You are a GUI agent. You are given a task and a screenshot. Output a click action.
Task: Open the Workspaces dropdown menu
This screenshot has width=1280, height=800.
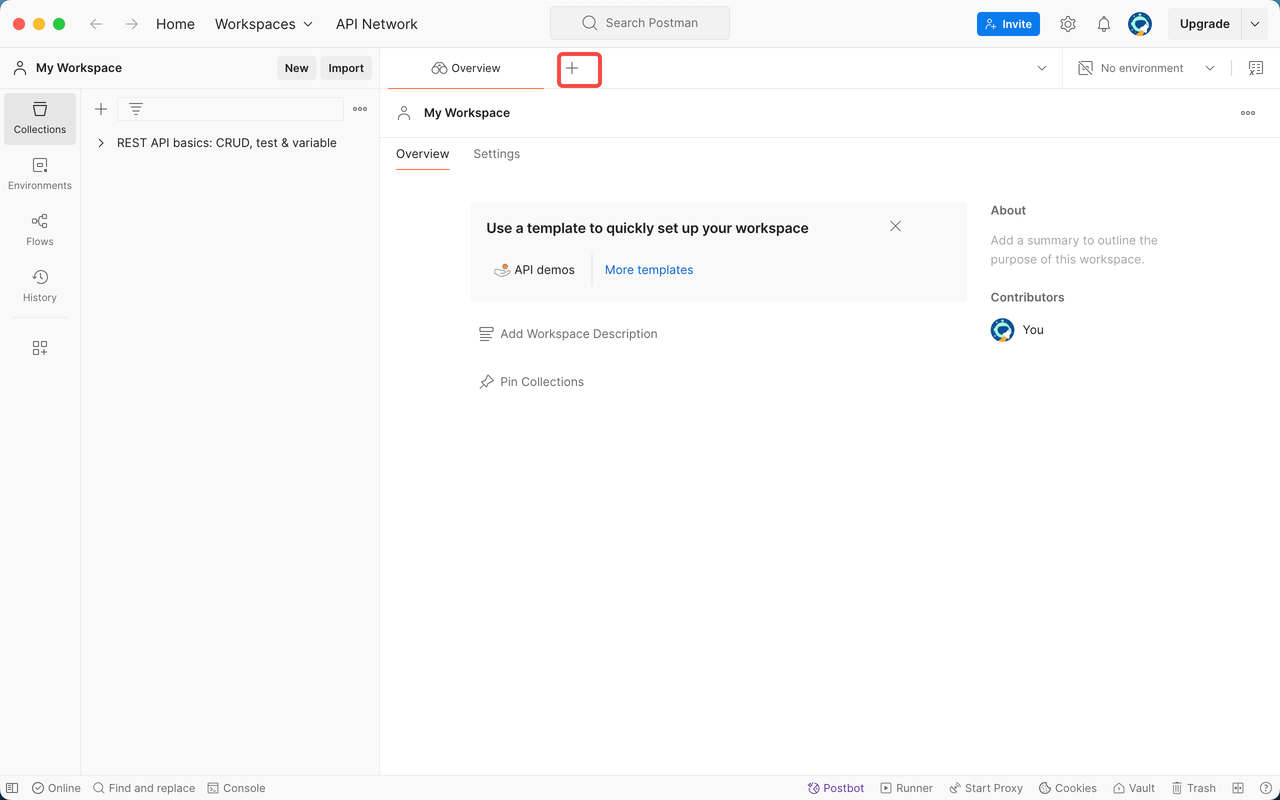coord(264,24)
